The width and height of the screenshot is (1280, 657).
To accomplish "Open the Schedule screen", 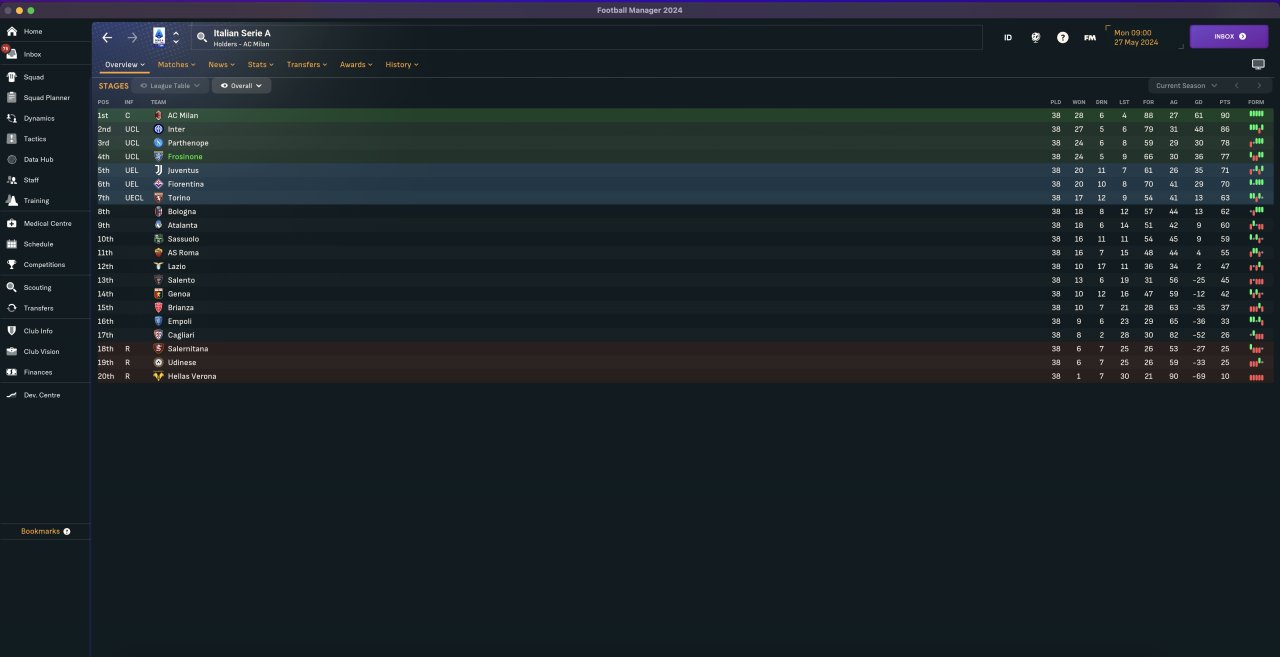I will [38, 244].
